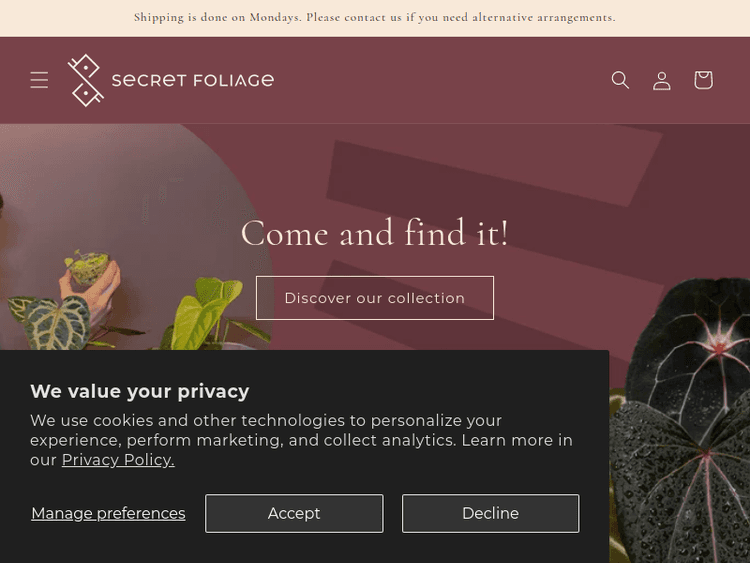Screen dimensions: 750x563
Task: Open the hamburger navigation menu
Action: (x=39, y=80)
